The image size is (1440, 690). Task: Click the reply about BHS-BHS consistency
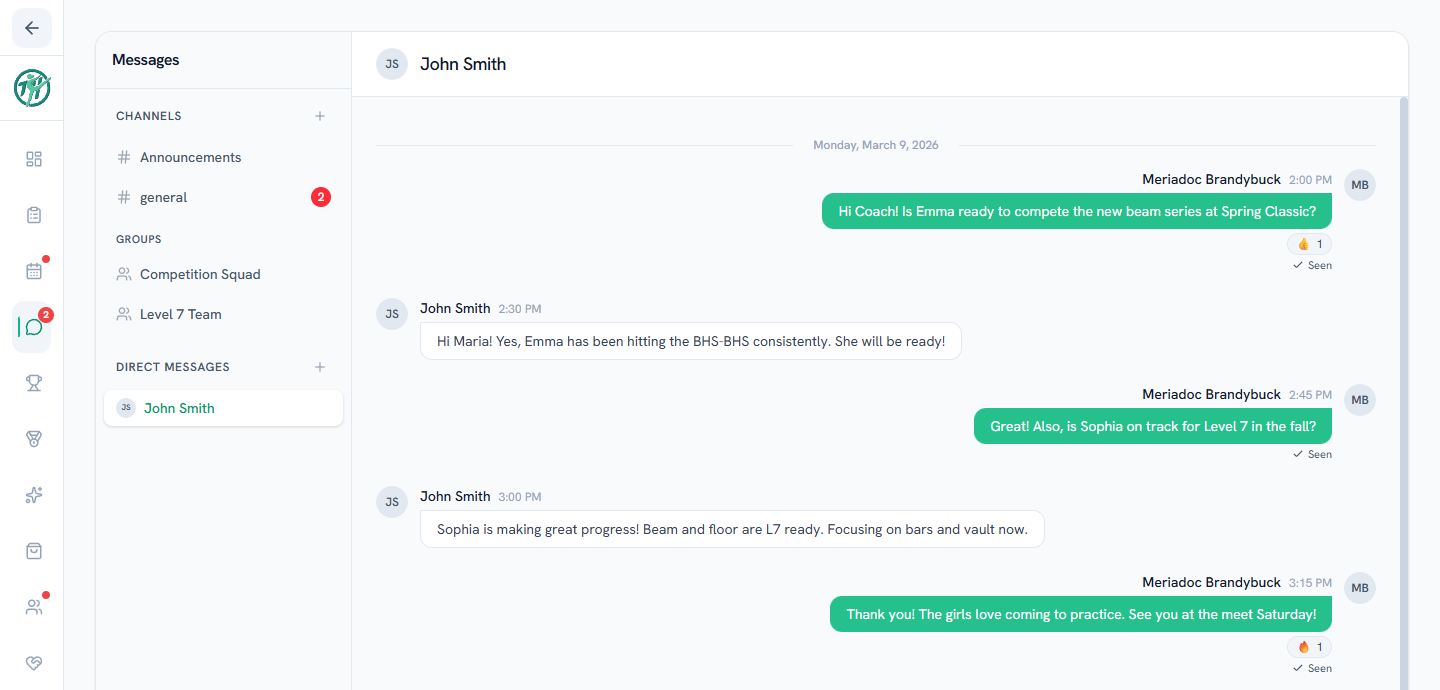point(691,341)
